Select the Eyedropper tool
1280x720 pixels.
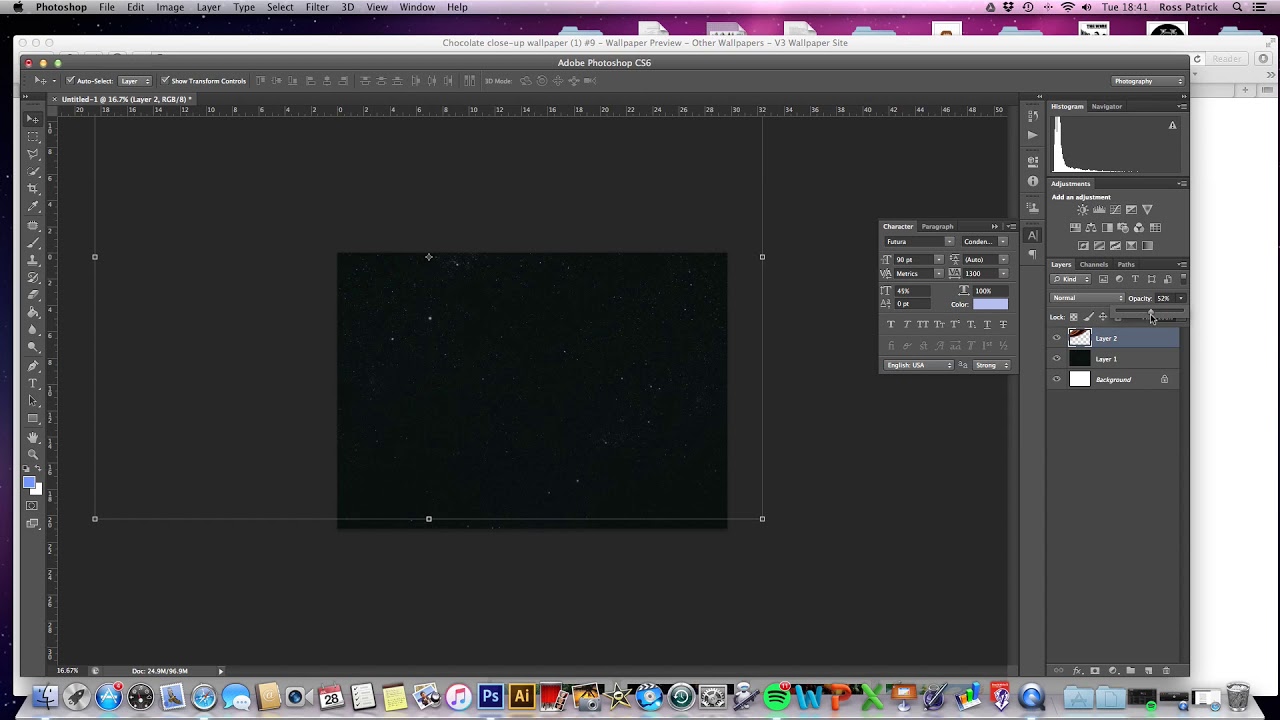pos(33,207)
